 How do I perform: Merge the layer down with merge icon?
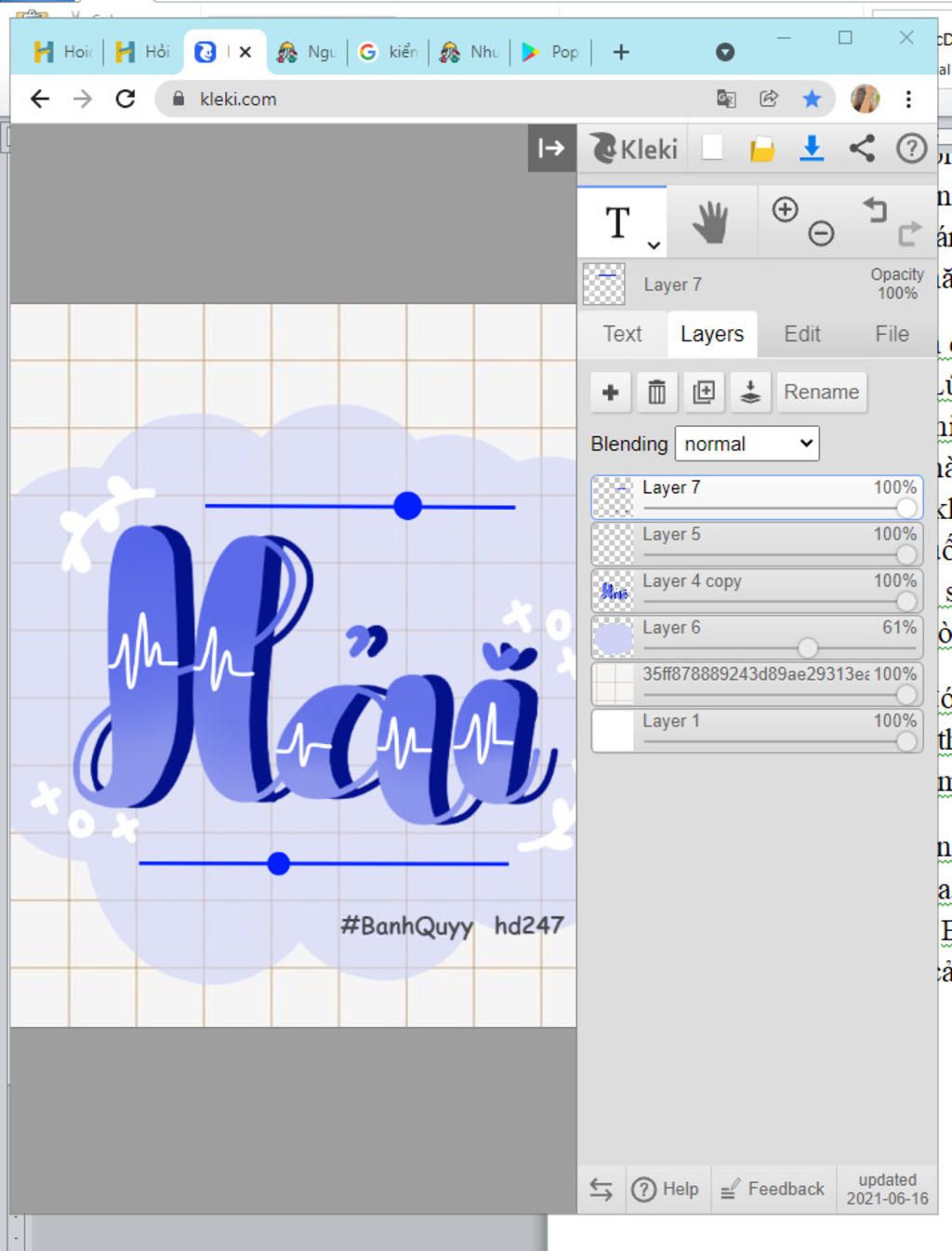click(x=750, y=393)
